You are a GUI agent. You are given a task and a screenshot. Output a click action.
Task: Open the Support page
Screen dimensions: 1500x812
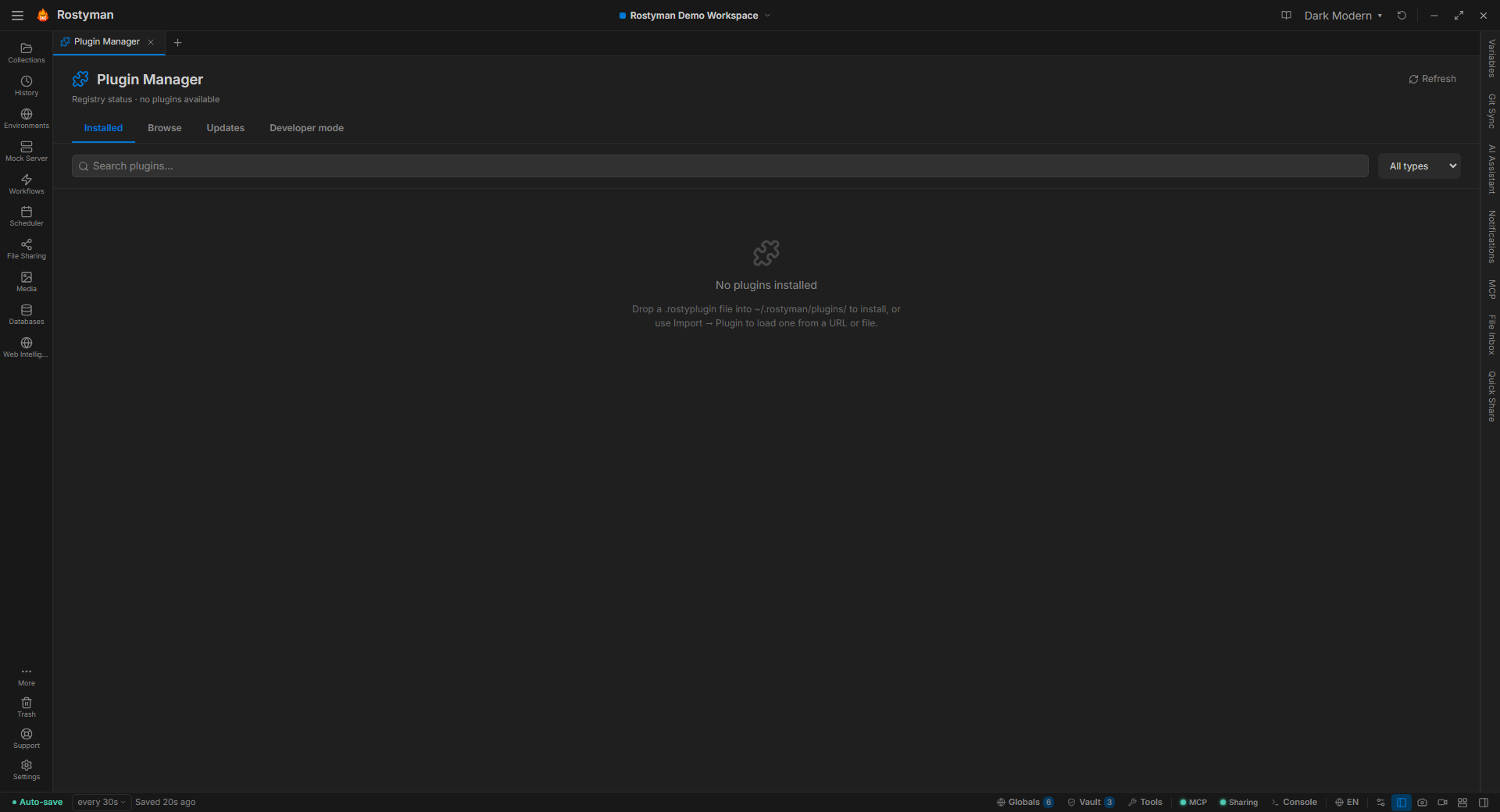pyautogui.click(x=27, y=739)
